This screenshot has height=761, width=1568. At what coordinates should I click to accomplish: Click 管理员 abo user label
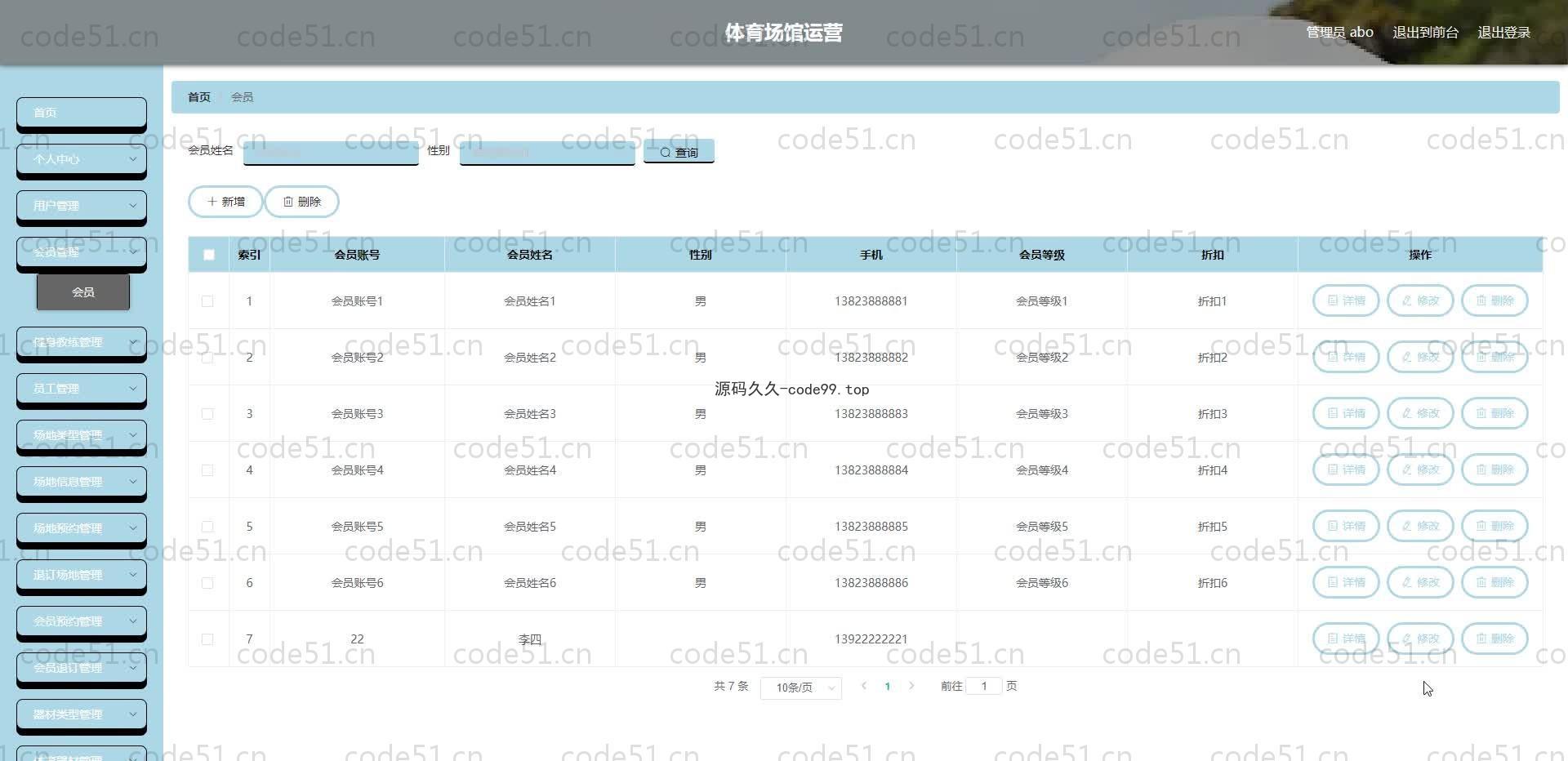tap(1339, 33)
